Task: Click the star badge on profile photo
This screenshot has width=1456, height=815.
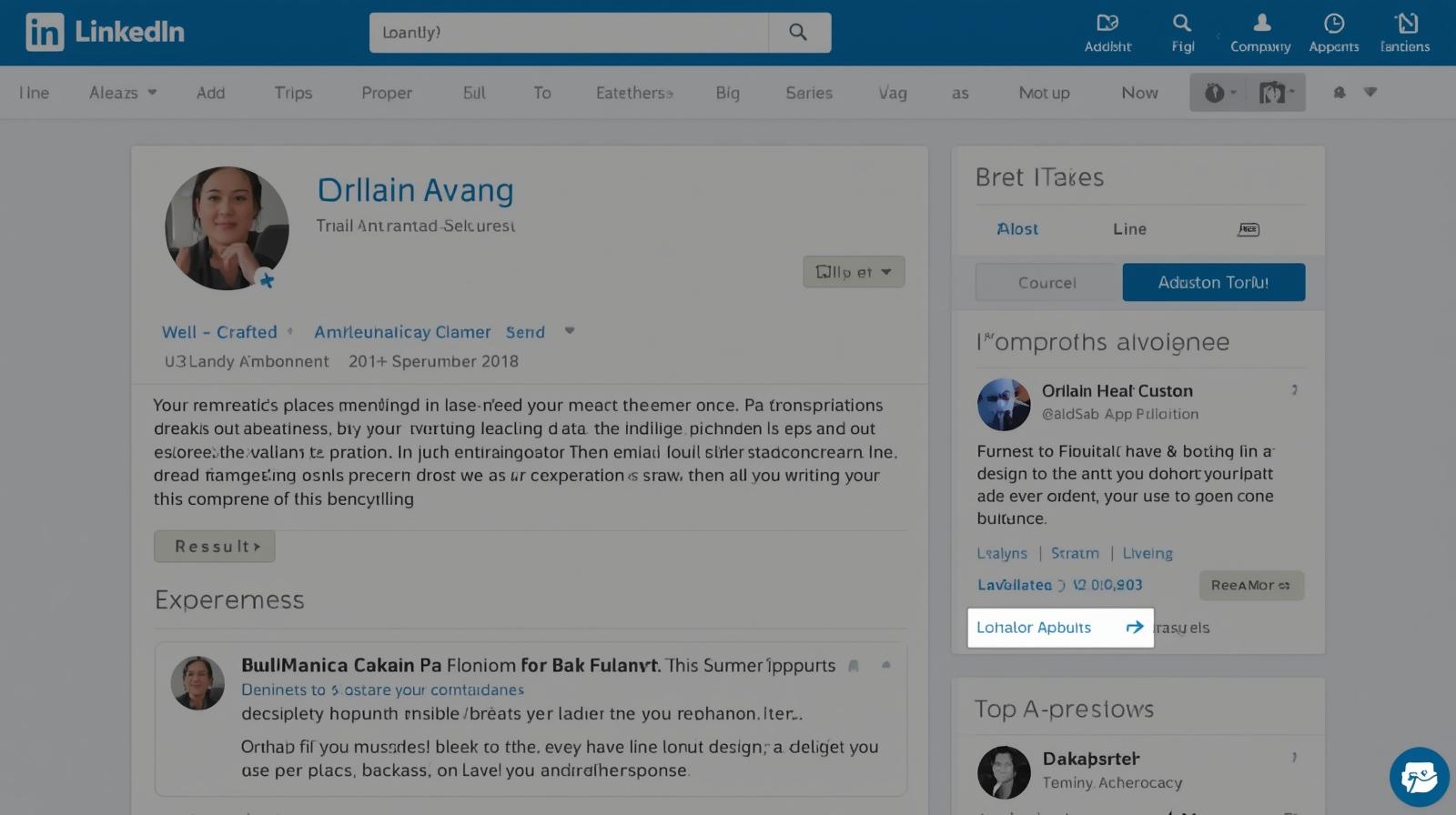Action: coord(267,280)
